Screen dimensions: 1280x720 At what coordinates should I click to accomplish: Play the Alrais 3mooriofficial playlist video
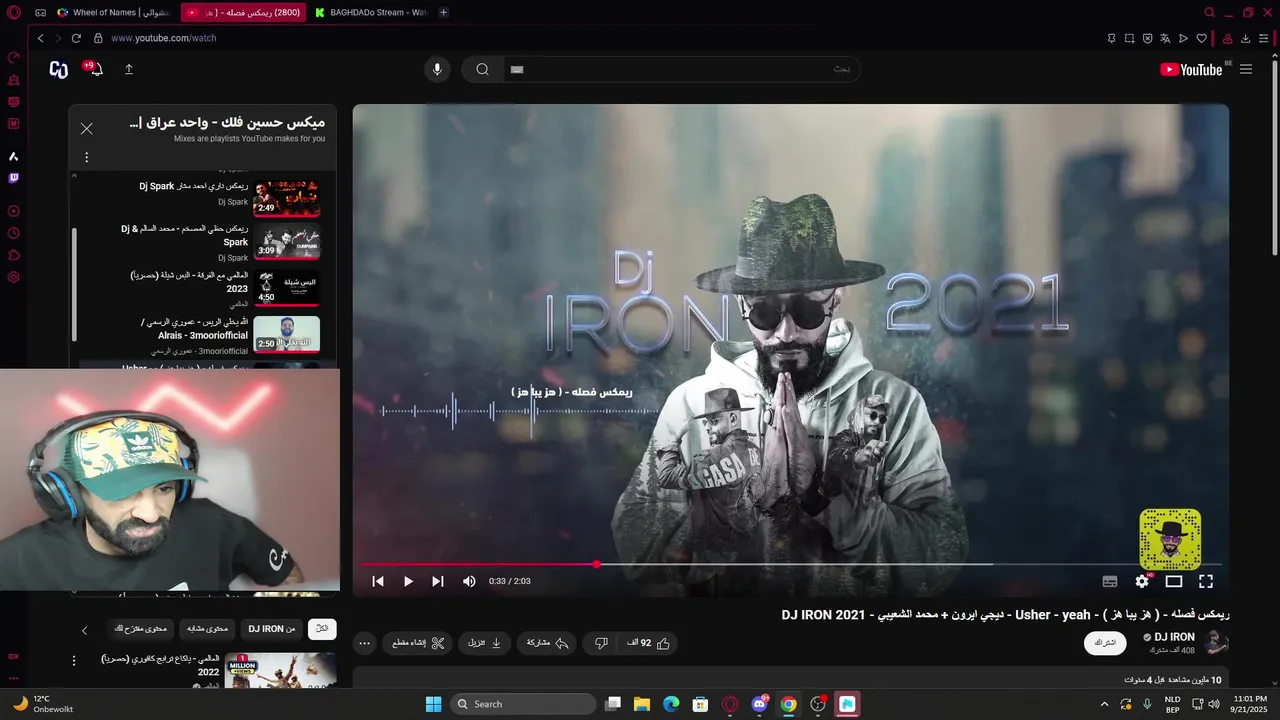pos(286,334)
